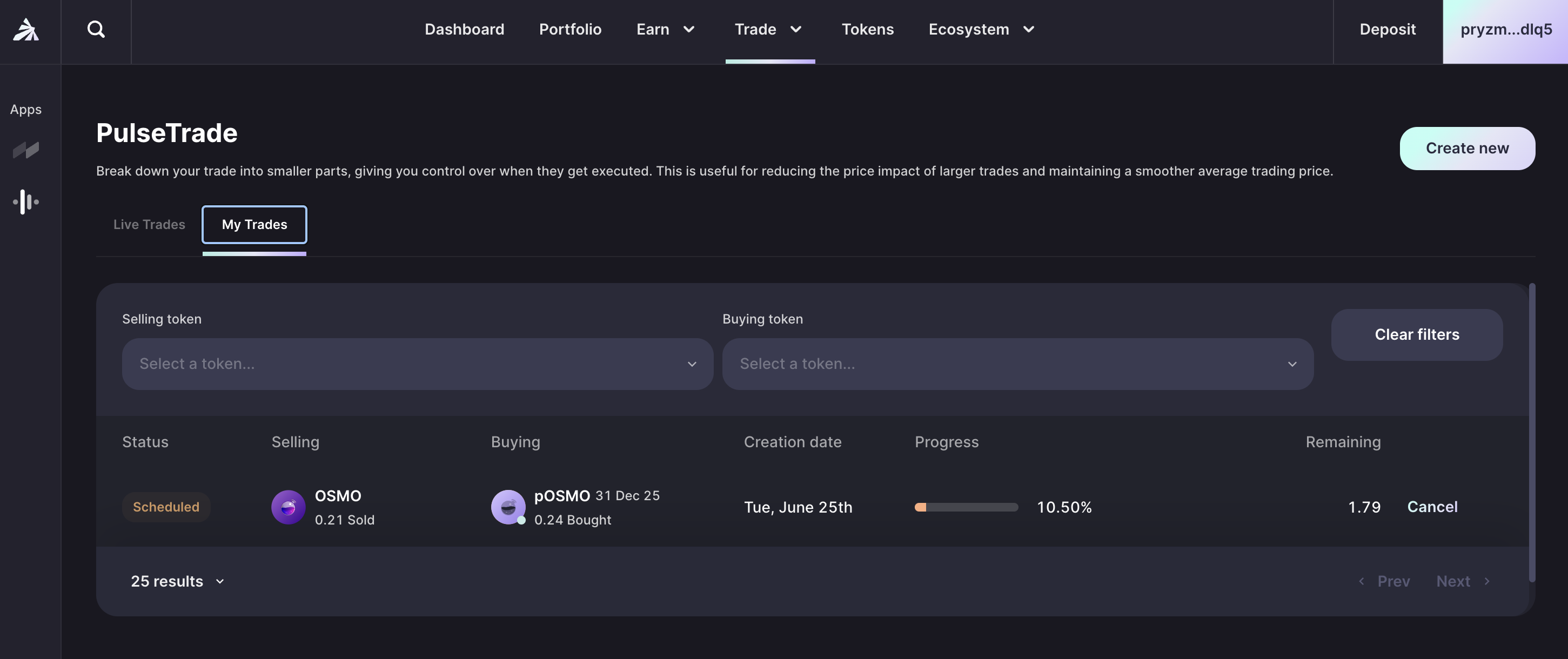This screenshot has height=659, width=1568.
Task: Click the Deposit button
Action: [x=1387, y=29]
